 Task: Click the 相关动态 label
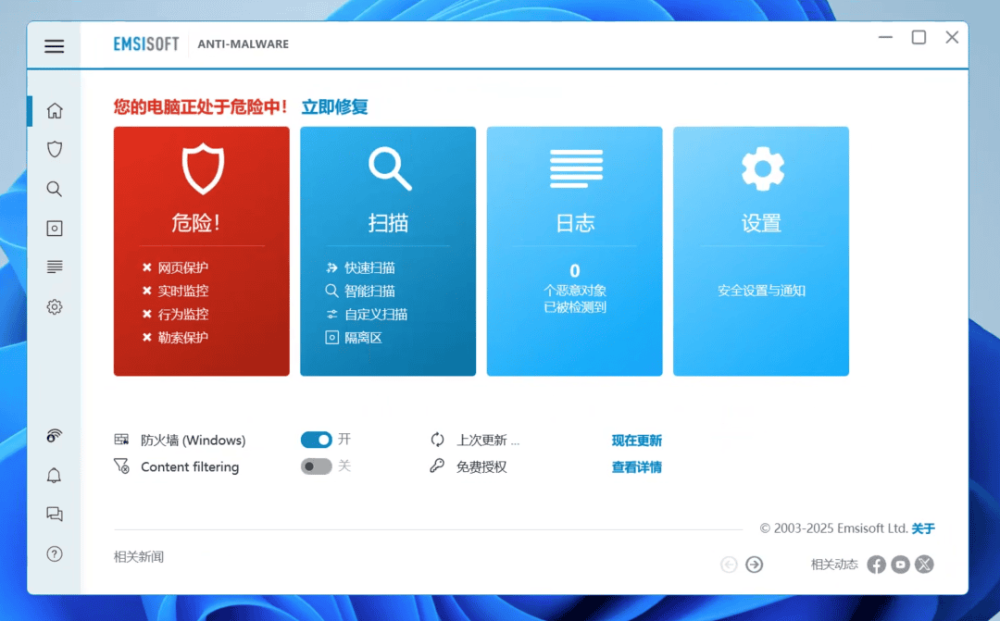tap(834, 564)
